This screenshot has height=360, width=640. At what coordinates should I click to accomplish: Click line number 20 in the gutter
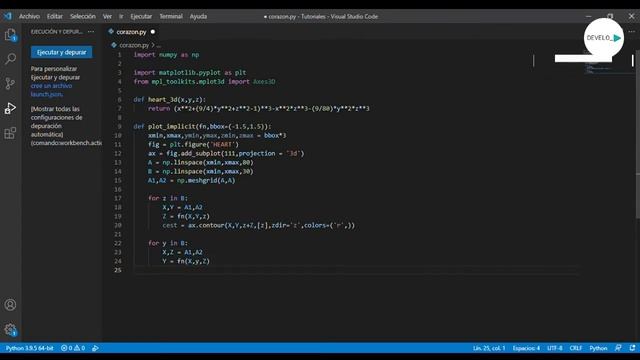(x=118, y=225)
